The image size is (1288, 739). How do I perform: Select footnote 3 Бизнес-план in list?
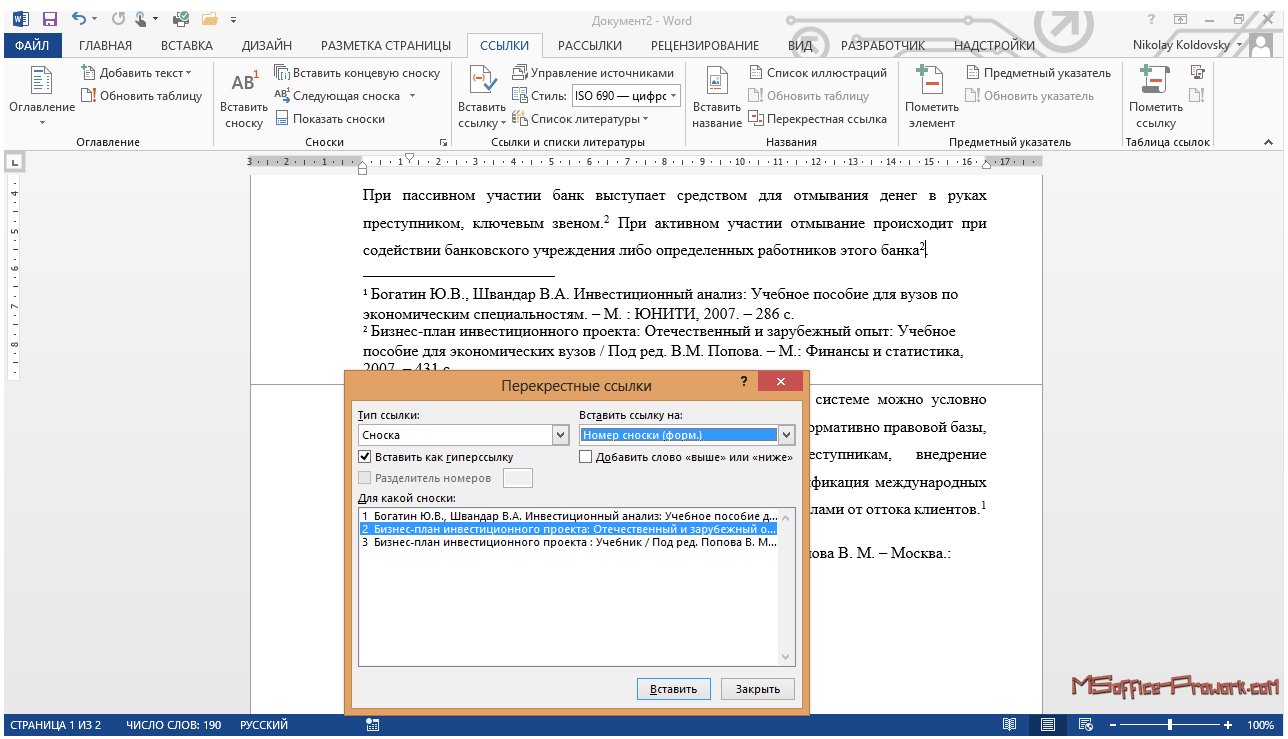(568, 542)
